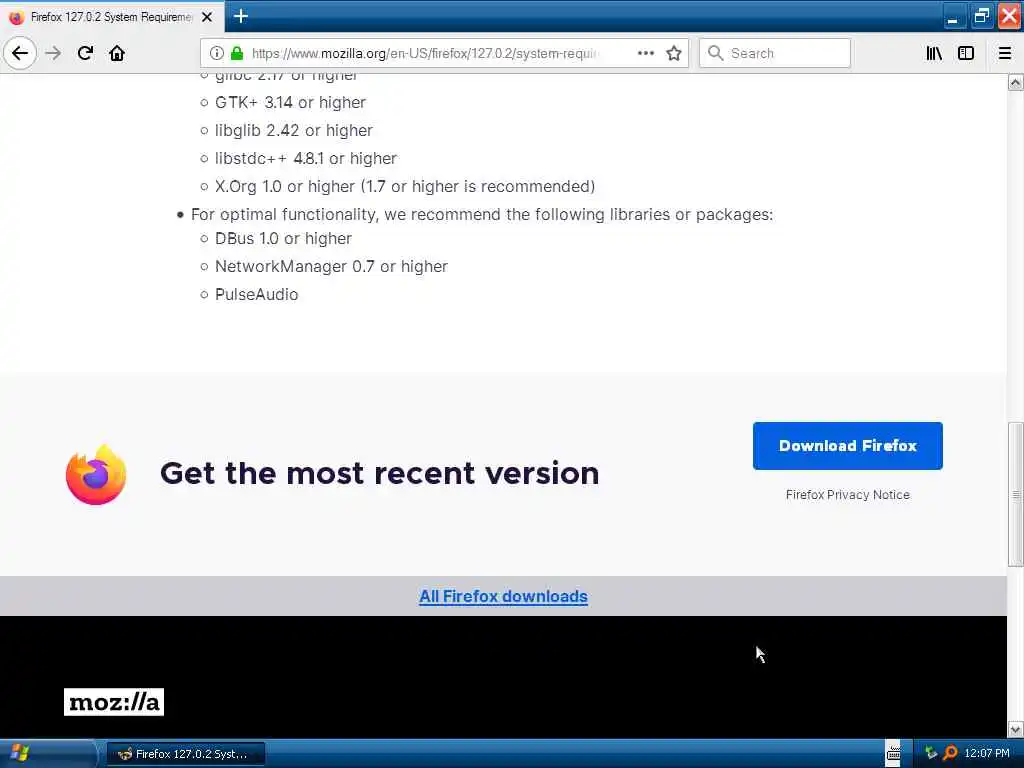This screenshot has width=1024, height=768.
Task: Open a new tab with plus button
Action: (x=240, y=16)
